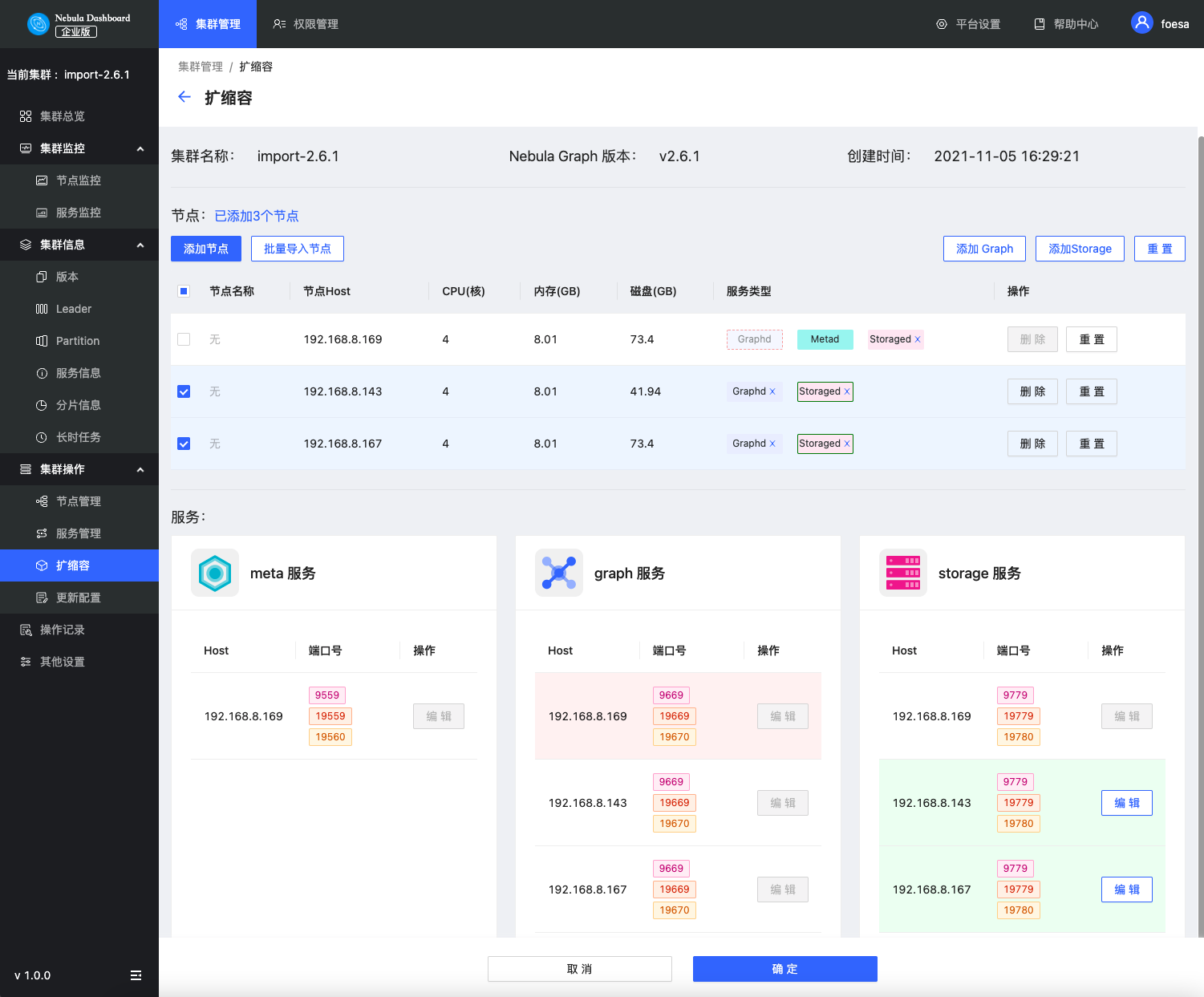Click the back arrow beside 扩缩容 title
The width and height of the screenshot is (1204, 997).
[184, 97]
